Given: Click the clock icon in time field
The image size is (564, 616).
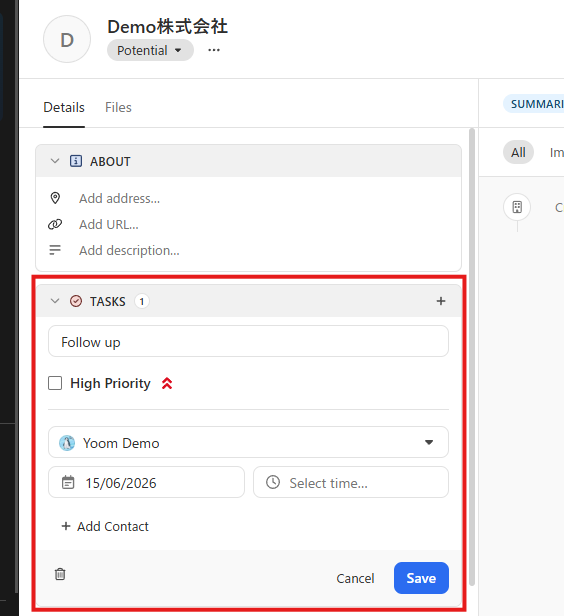Looking at the screenshot, I should click(x=273, y=482).
